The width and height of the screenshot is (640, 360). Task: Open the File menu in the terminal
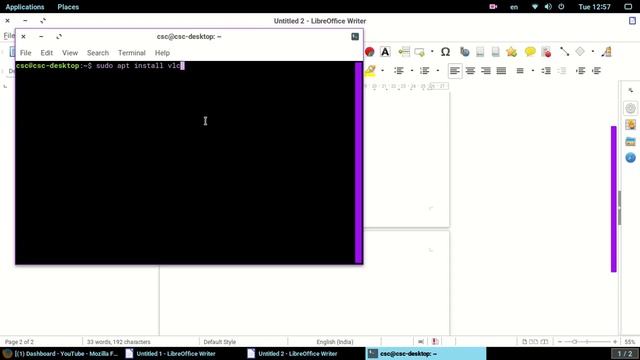(x=25, y=53)
